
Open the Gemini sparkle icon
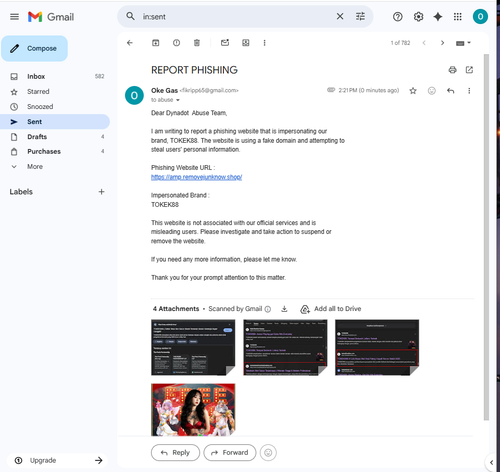438,17
